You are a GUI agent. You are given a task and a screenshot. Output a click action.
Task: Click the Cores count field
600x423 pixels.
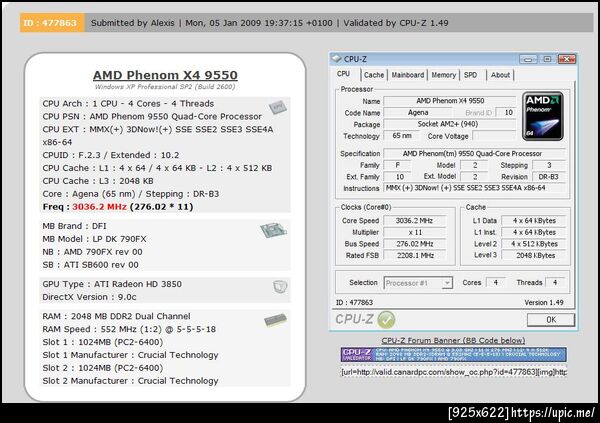496,283
